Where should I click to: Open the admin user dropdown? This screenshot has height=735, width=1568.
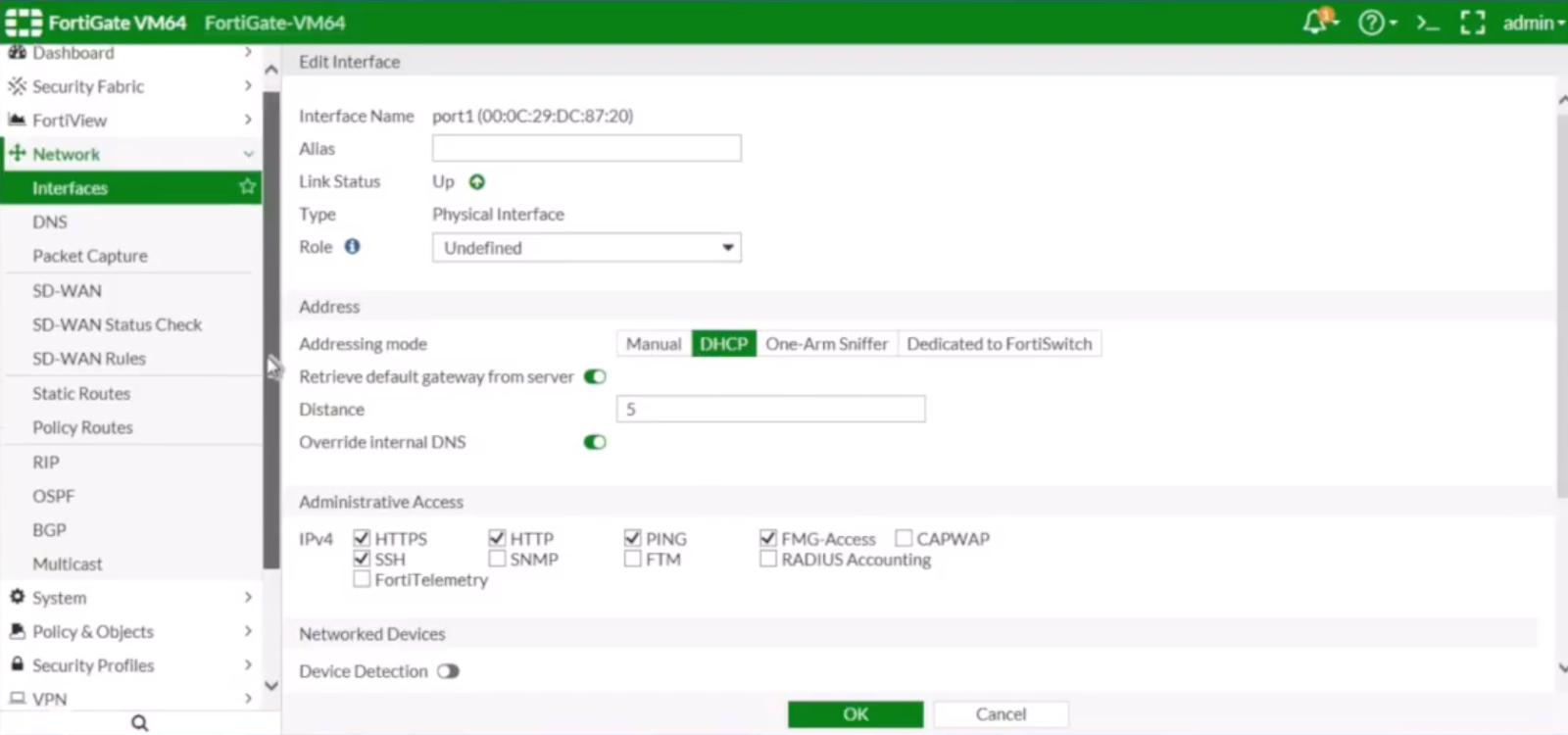pyautogui.click(x=1534, y=23)
